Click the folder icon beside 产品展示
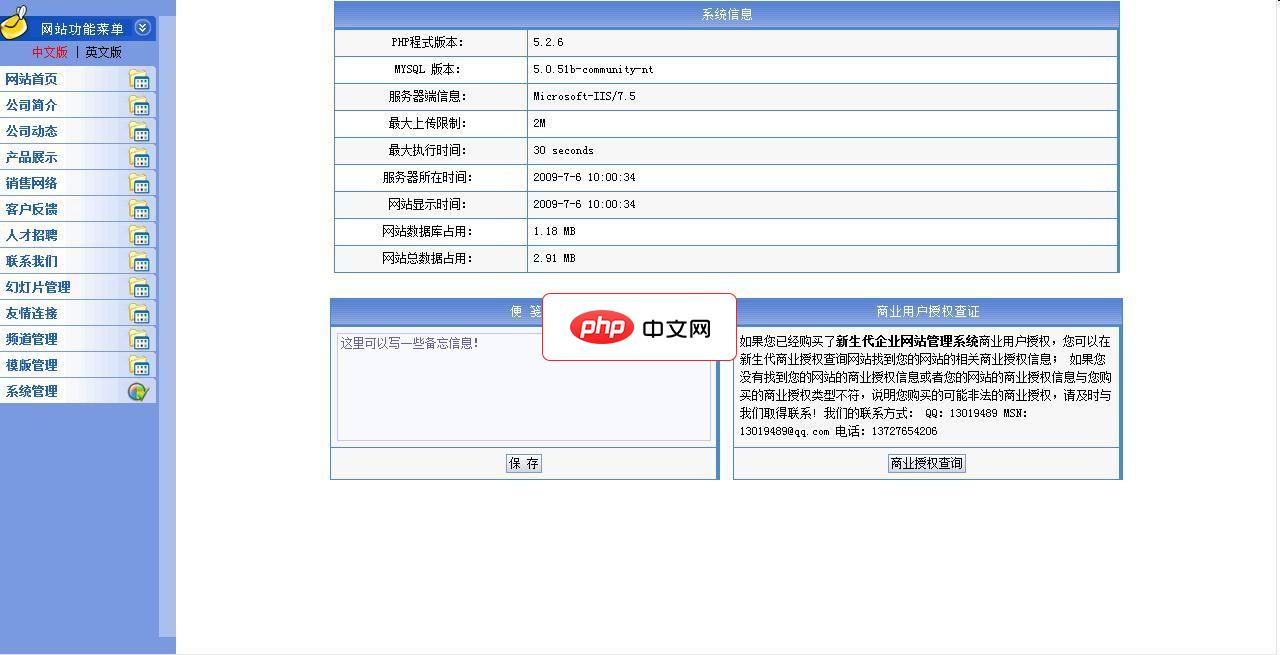Viewport: 1280px width, 655px height. [139, 158]
